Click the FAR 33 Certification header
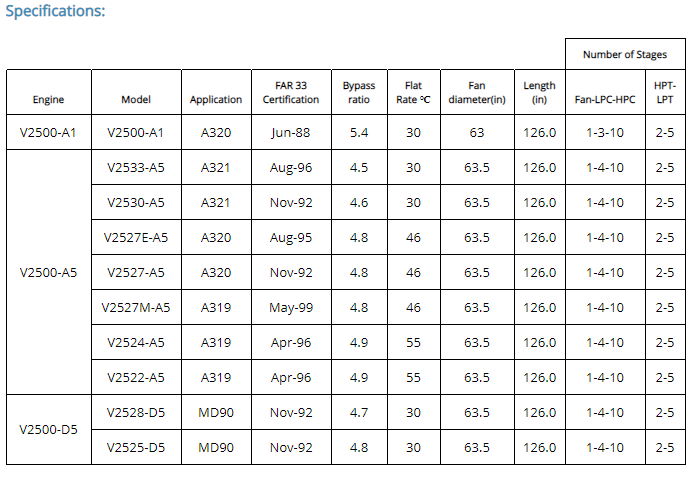 291,93
